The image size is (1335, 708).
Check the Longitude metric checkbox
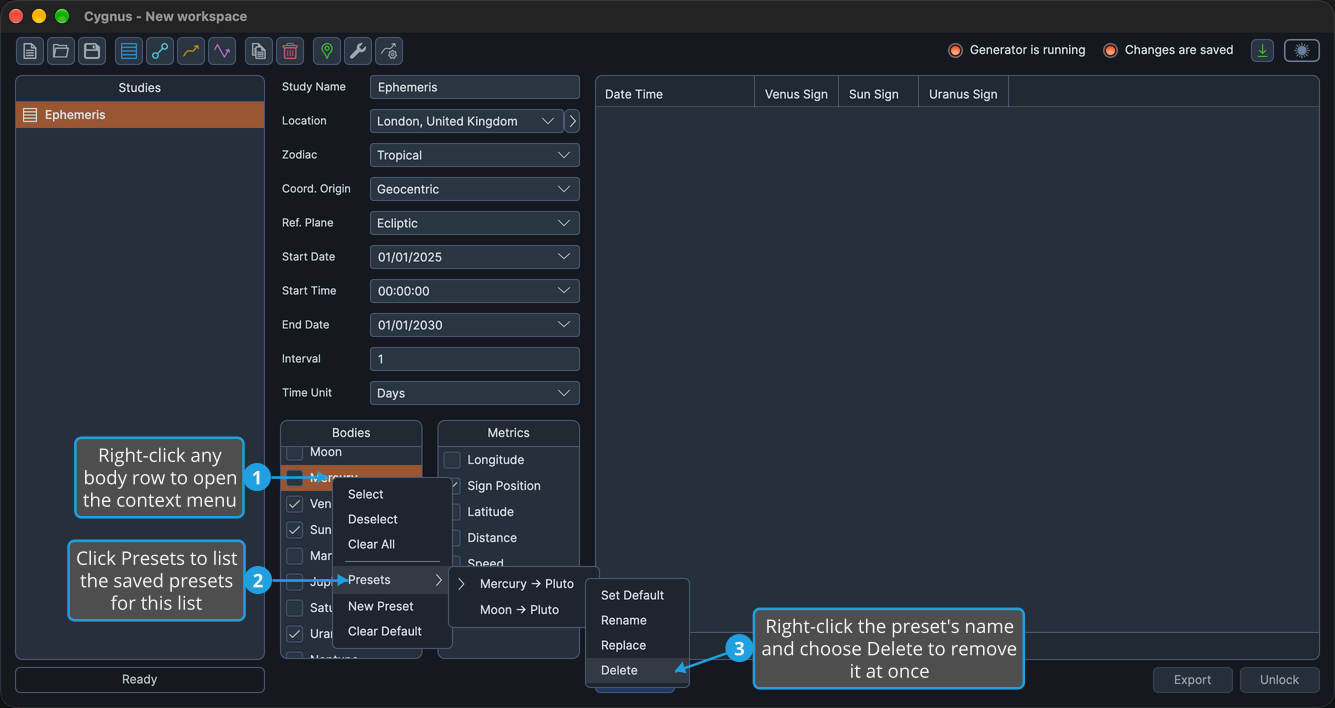(x=452, y=460)
